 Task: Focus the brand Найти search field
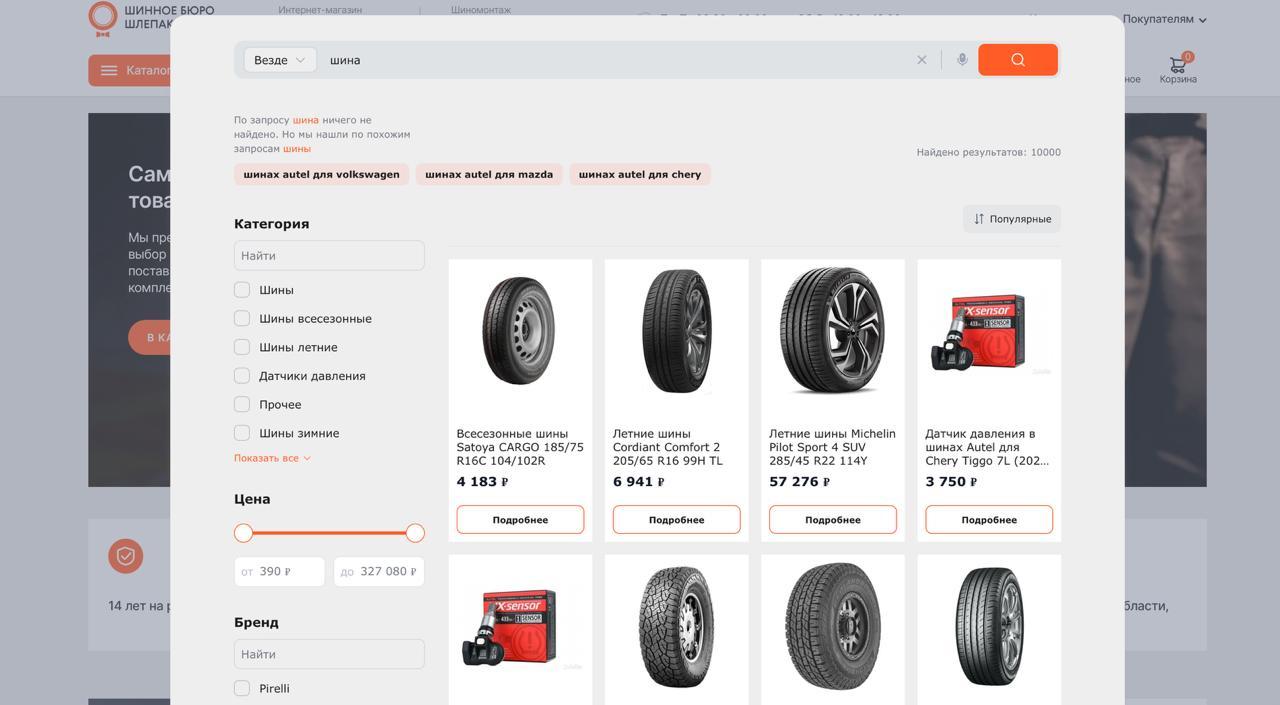pyautogui.click(x=329, y=654)
